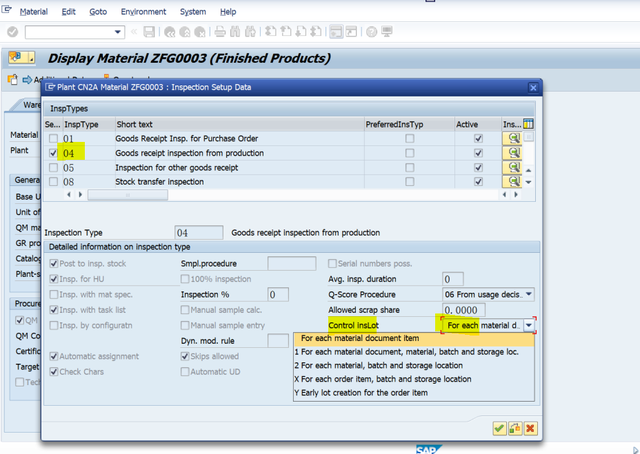Click the Short text column header

pyautogui.click(x=240, y=124)
